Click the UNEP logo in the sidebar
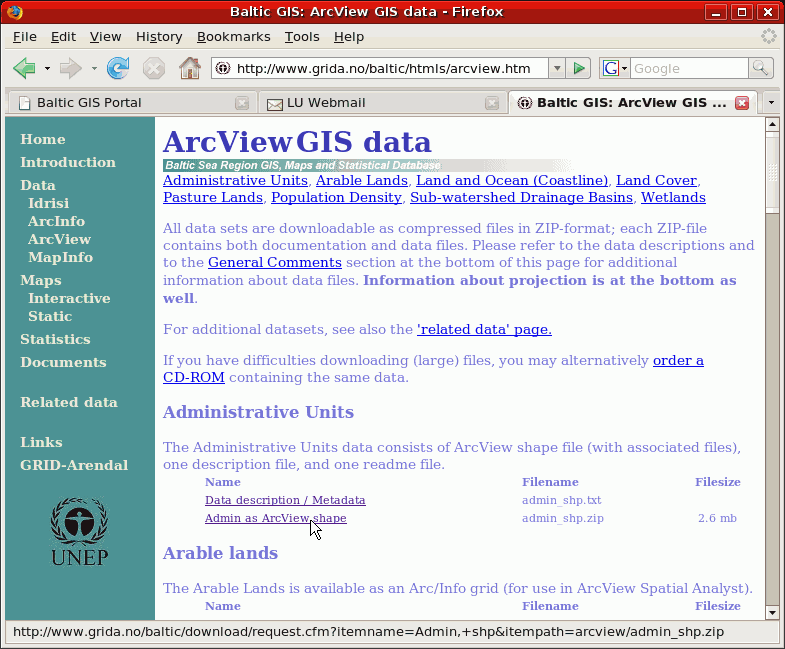 79,532
